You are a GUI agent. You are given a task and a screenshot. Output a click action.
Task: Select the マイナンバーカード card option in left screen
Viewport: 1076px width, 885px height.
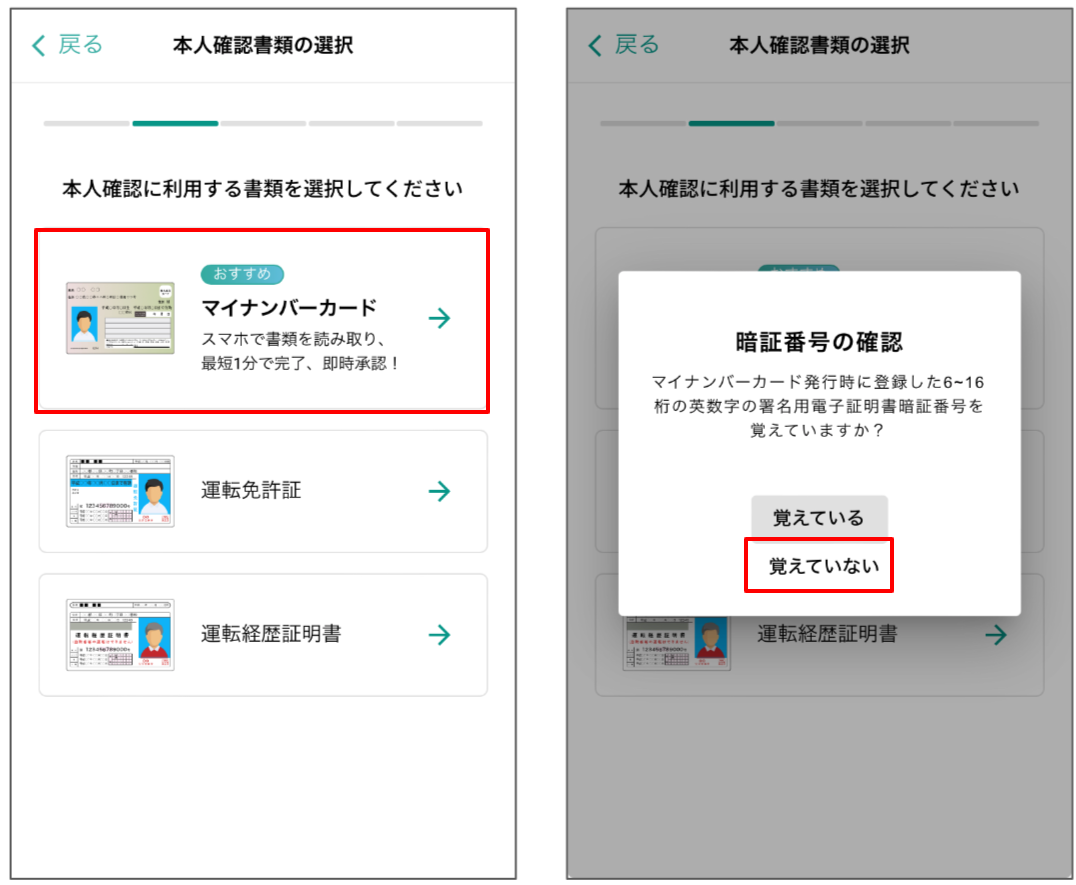[262, 320]
